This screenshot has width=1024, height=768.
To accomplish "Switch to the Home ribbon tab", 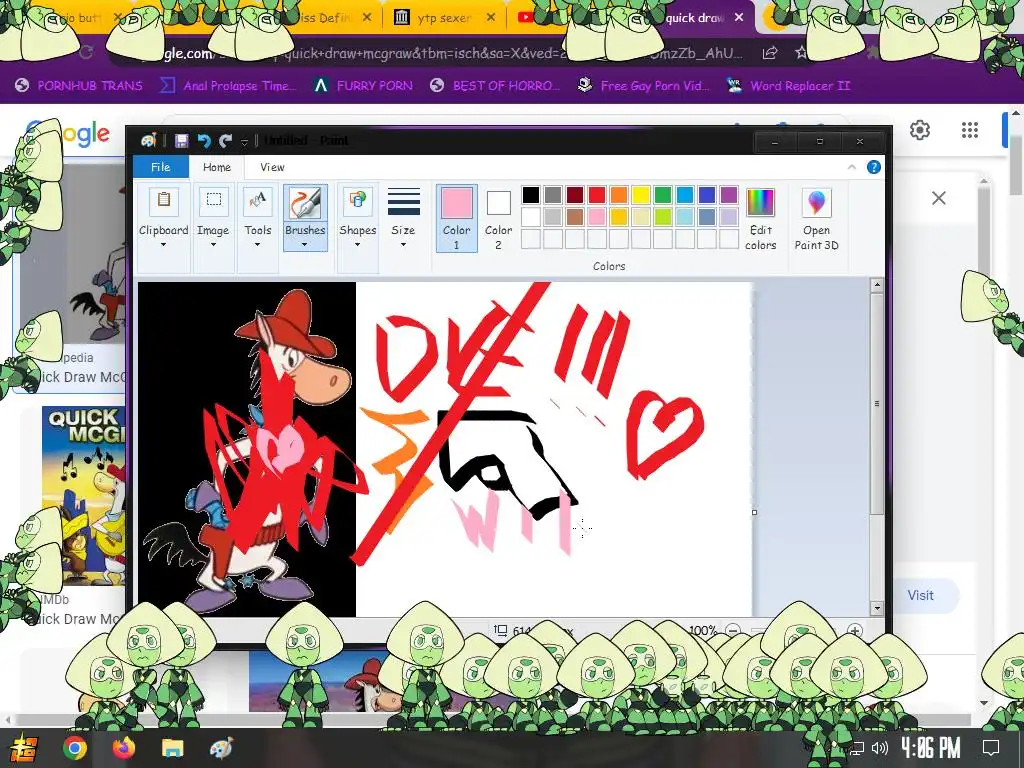I will [217, 167].
